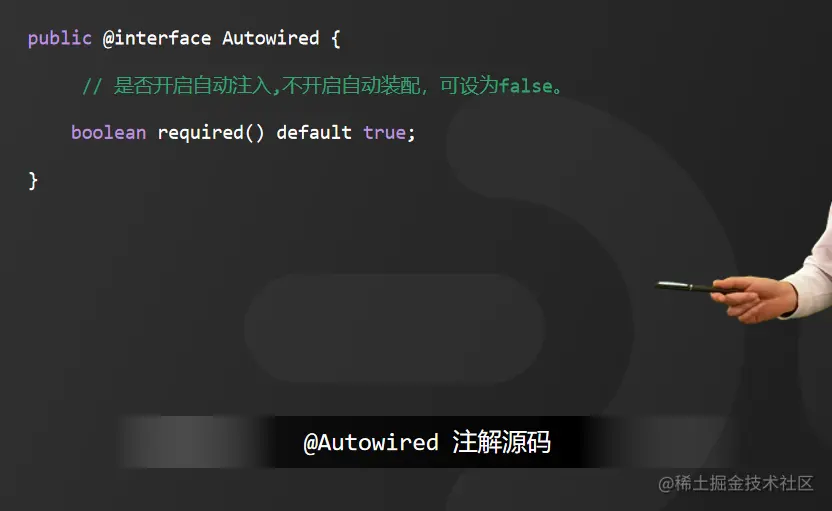Click the '@Autowired 注解源码' caption text

click(x=427, y=442)
